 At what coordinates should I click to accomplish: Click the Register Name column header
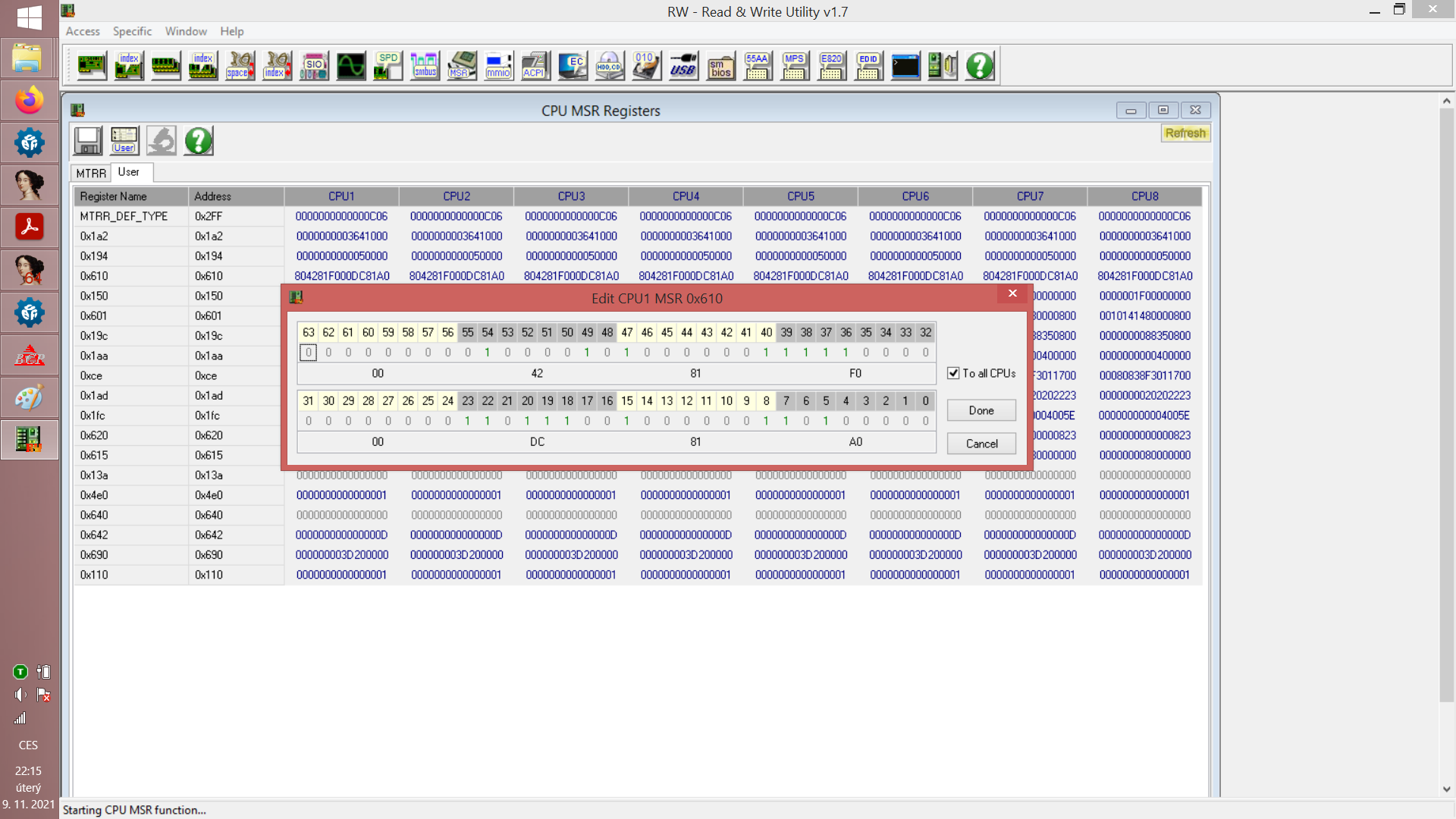point(131,196)
